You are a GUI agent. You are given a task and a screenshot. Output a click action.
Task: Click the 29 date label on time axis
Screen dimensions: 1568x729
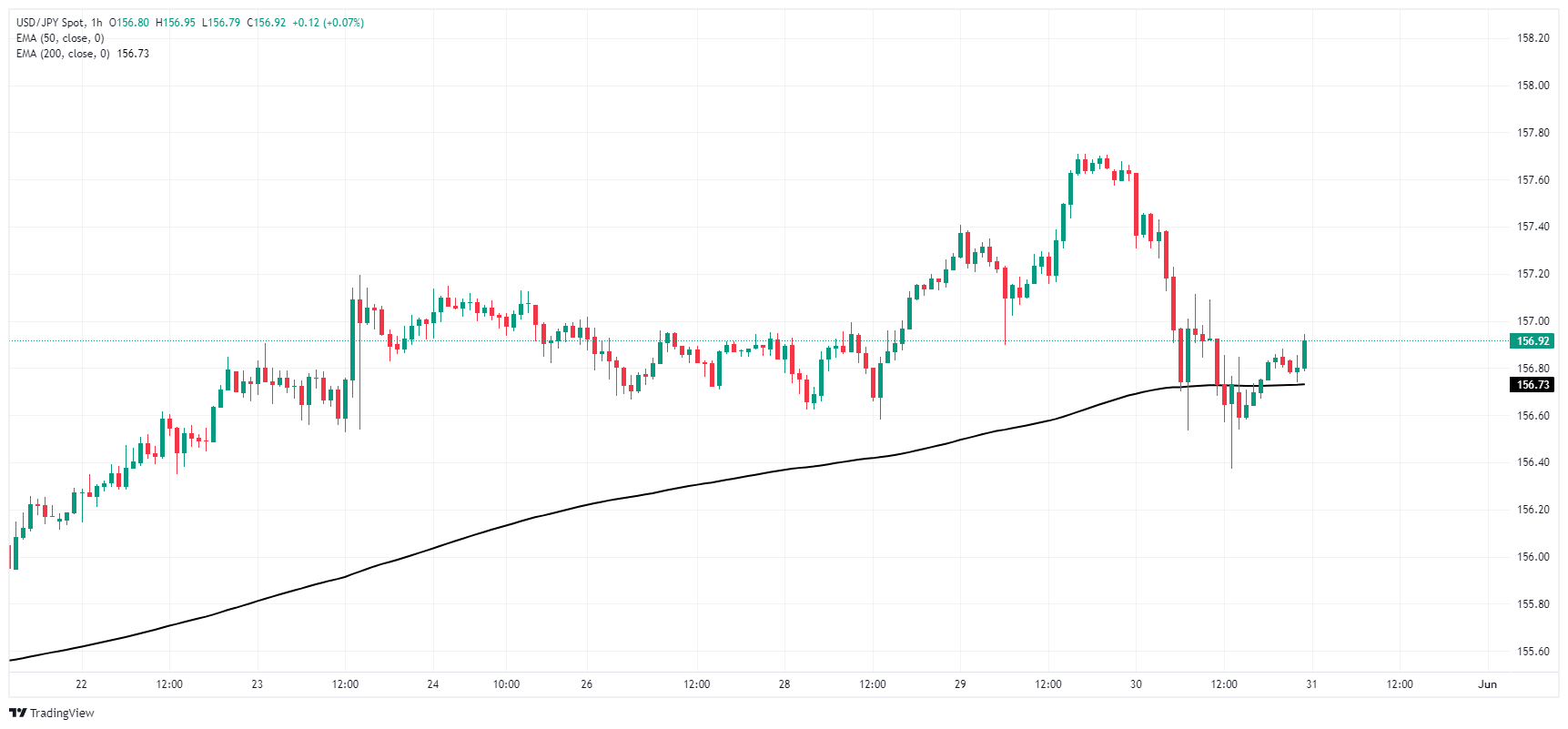coord(960,684)
